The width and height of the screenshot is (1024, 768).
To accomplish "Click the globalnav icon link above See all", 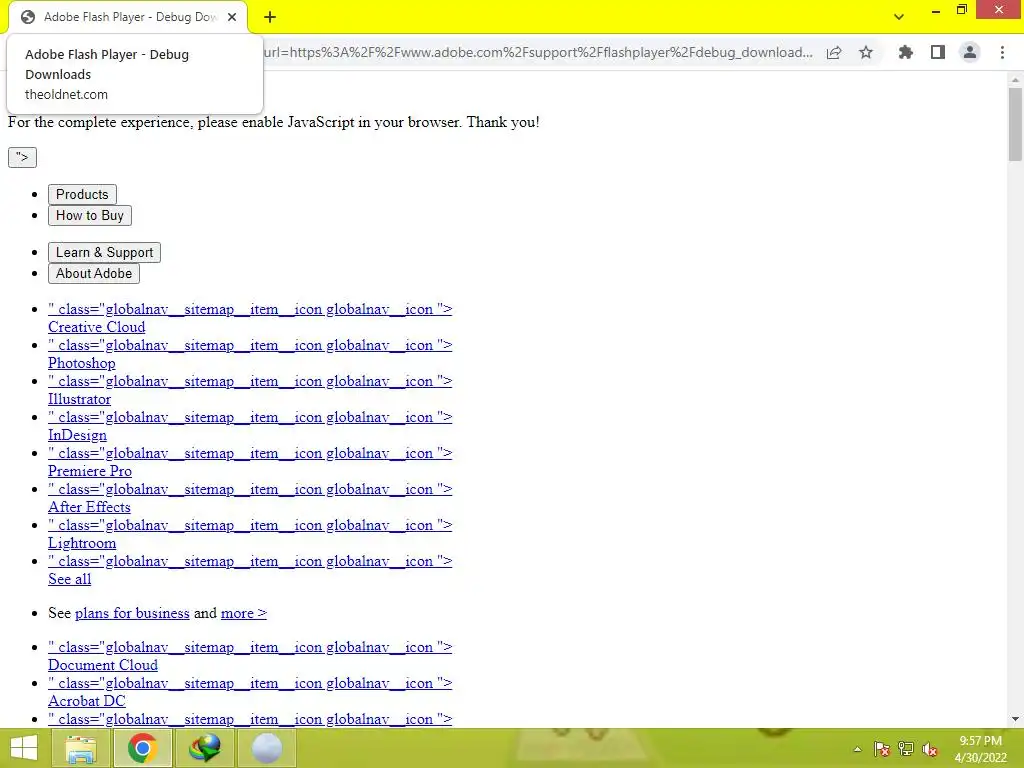I will point(249,561).
